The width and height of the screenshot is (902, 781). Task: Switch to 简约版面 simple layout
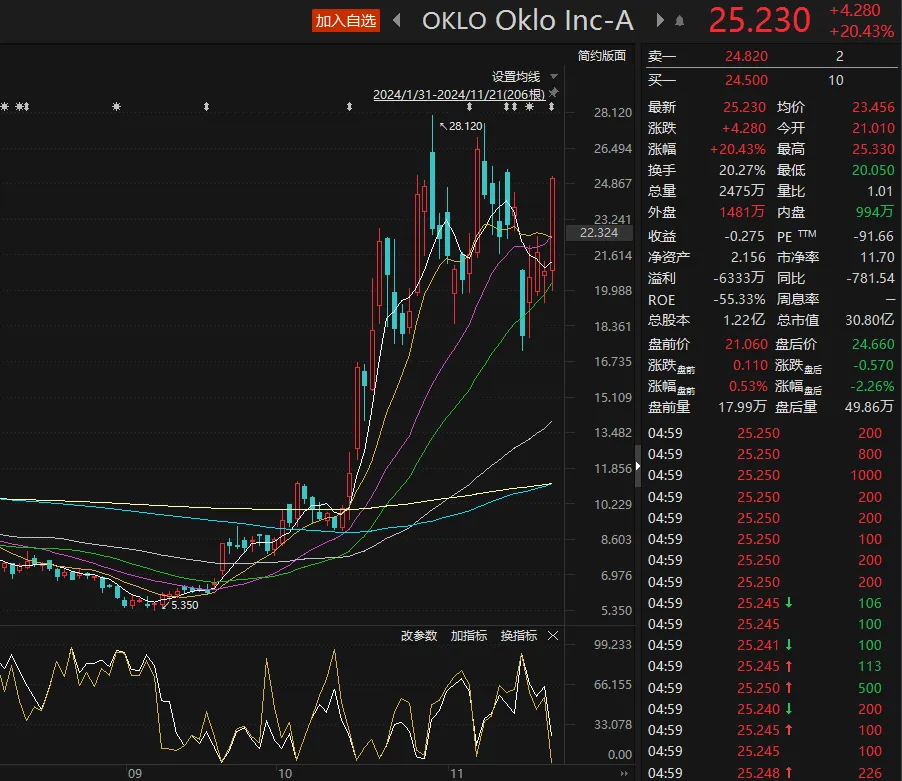pyautogui.click(x=602, y=56)
